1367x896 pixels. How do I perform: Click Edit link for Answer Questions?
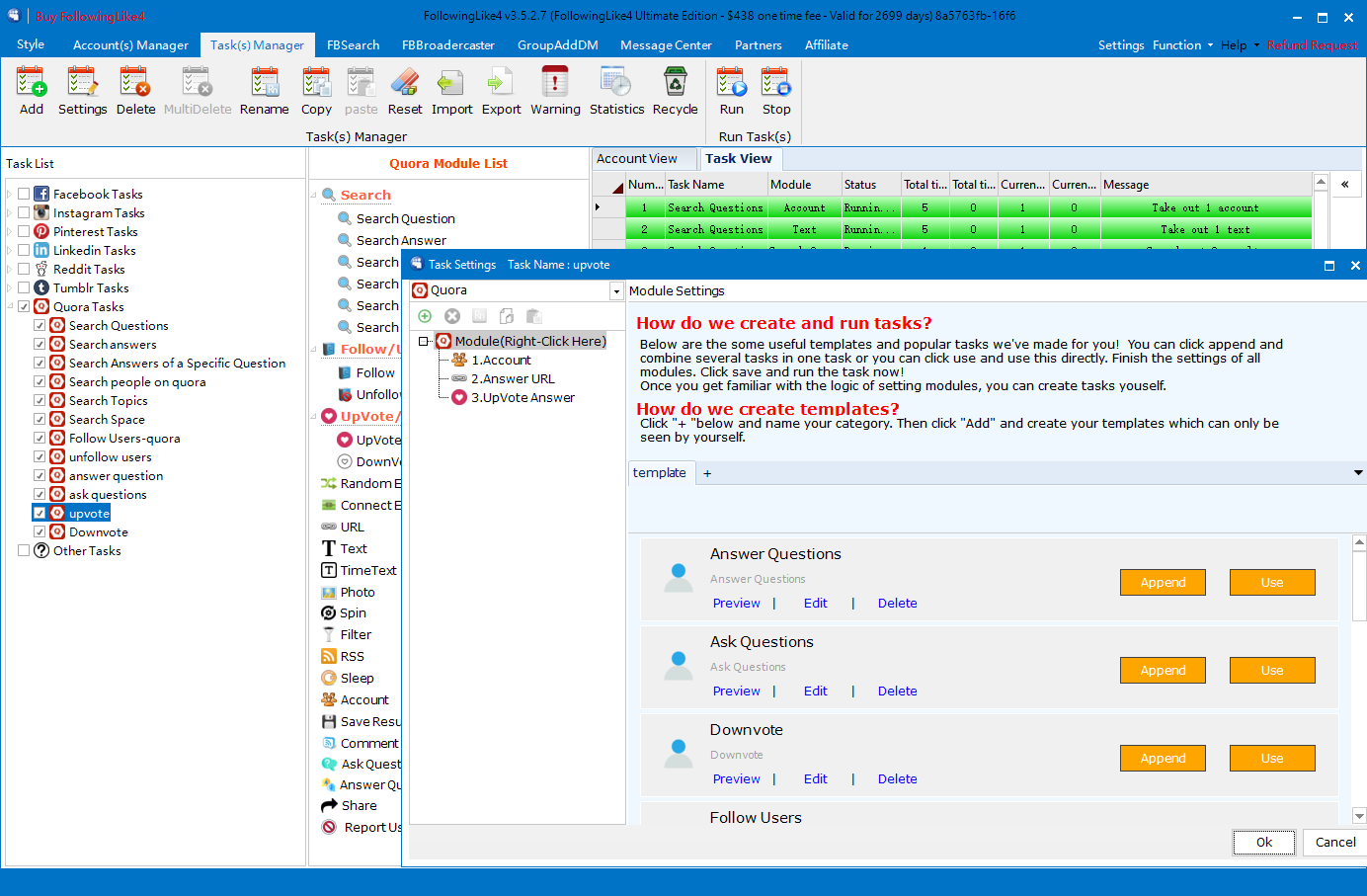(816, 604)
